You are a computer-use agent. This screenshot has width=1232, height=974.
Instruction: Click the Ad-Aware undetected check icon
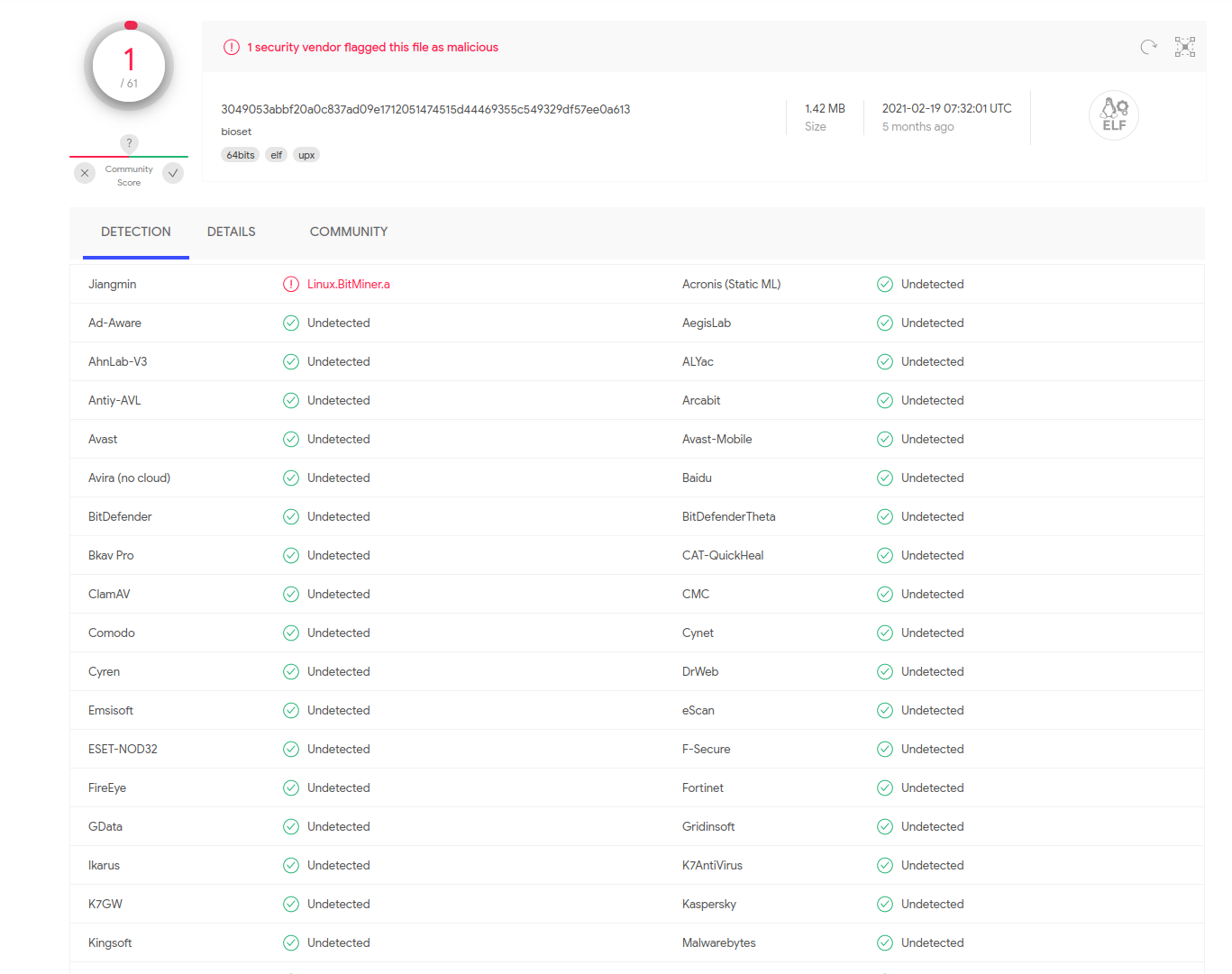coord(291,323)
